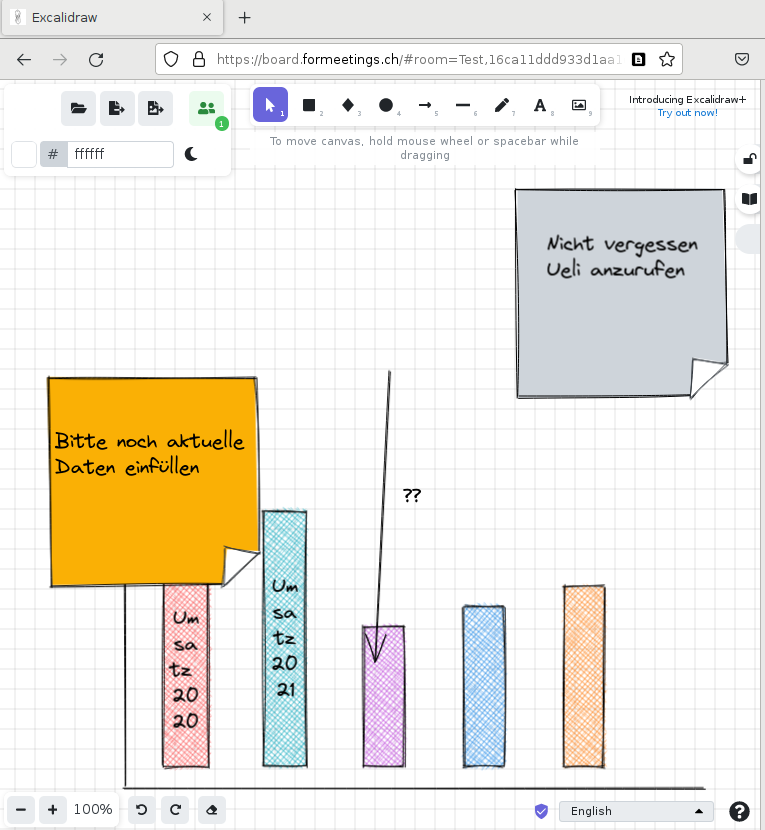Open a new browser tab

(x=245, y=18)
